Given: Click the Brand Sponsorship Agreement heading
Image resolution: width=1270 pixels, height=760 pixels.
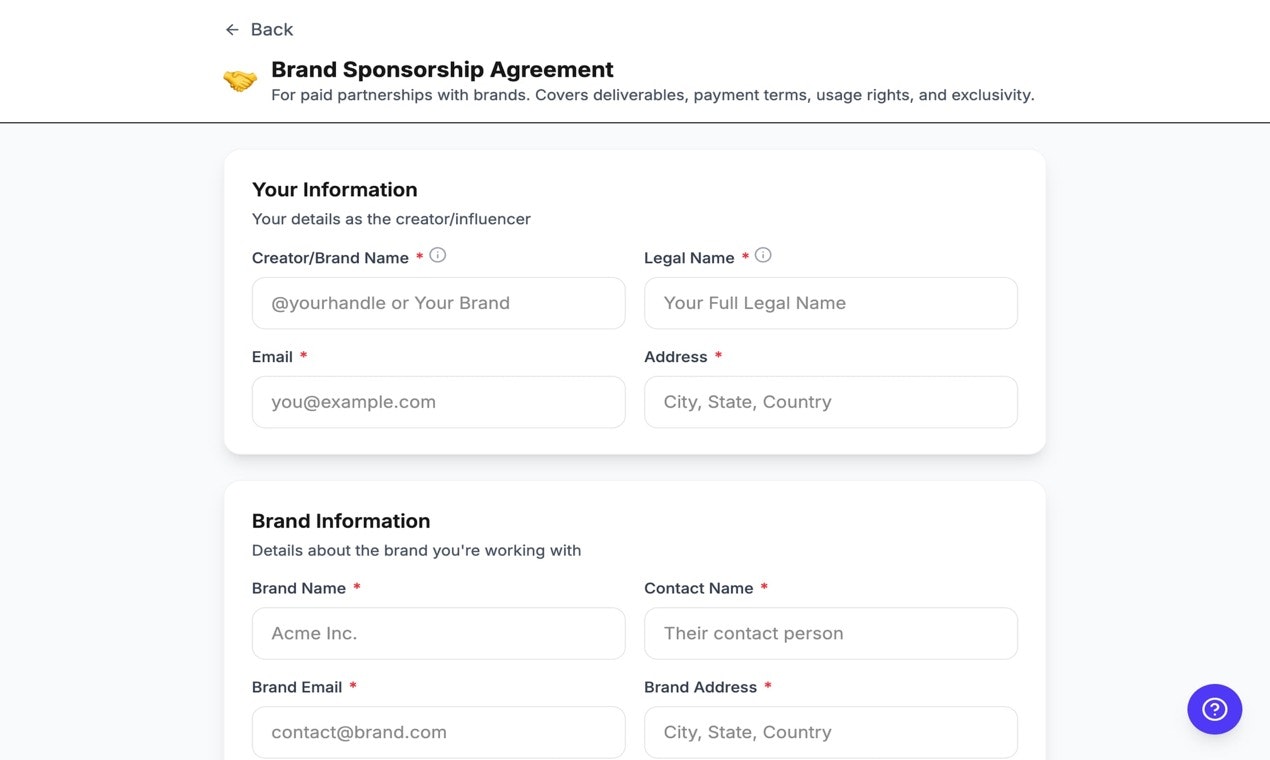Looking at the screenshot, I should (x=441, y=69).
